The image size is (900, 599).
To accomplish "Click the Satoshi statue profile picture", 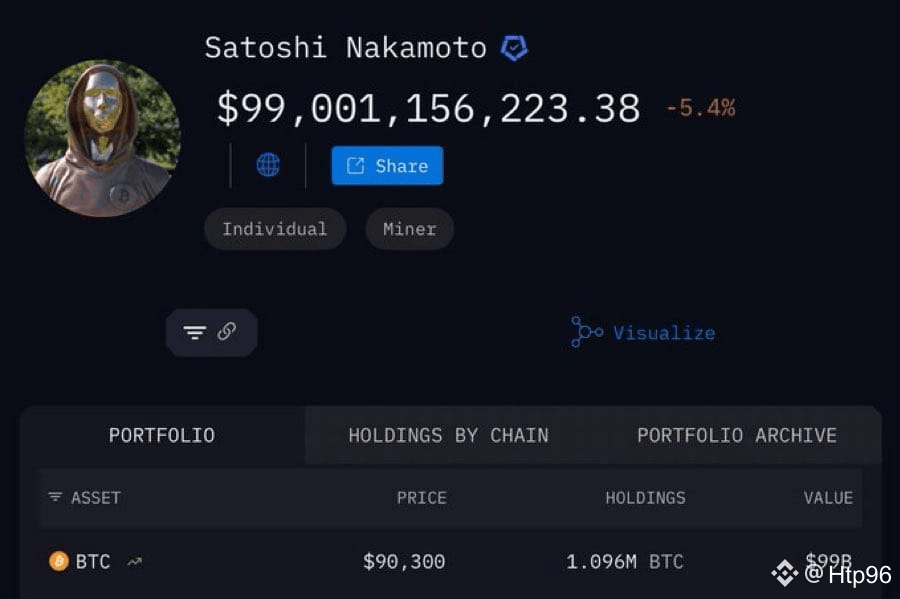I will (x=102, y=137).
